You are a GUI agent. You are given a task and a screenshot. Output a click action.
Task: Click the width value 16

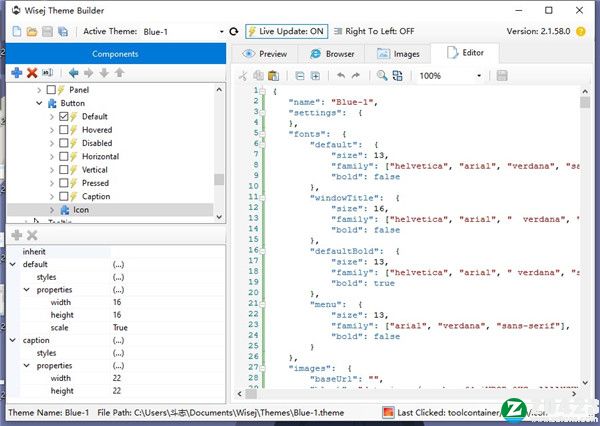117,302
